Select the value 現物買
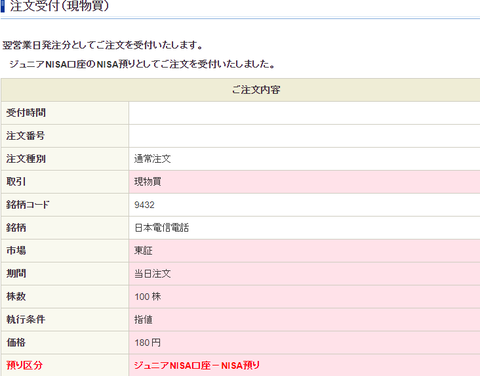Screen dimensions: 480x376 pos(148,182)
